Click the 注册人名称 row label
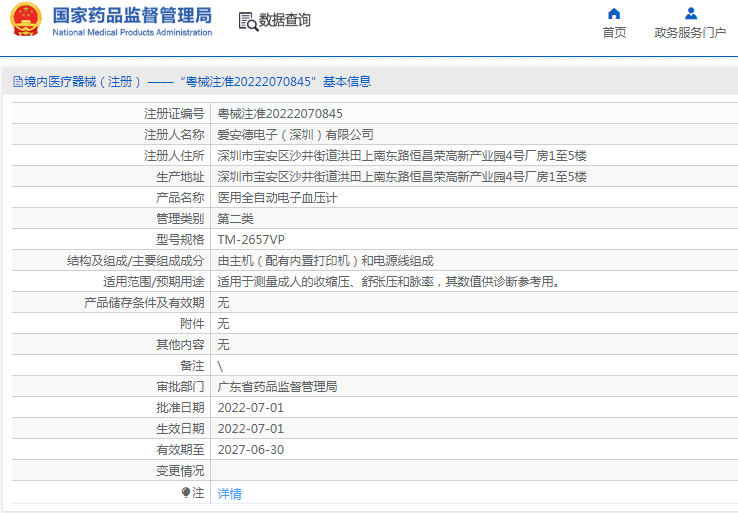The height and width of the screenshot is (513, 738). [174, 135]
